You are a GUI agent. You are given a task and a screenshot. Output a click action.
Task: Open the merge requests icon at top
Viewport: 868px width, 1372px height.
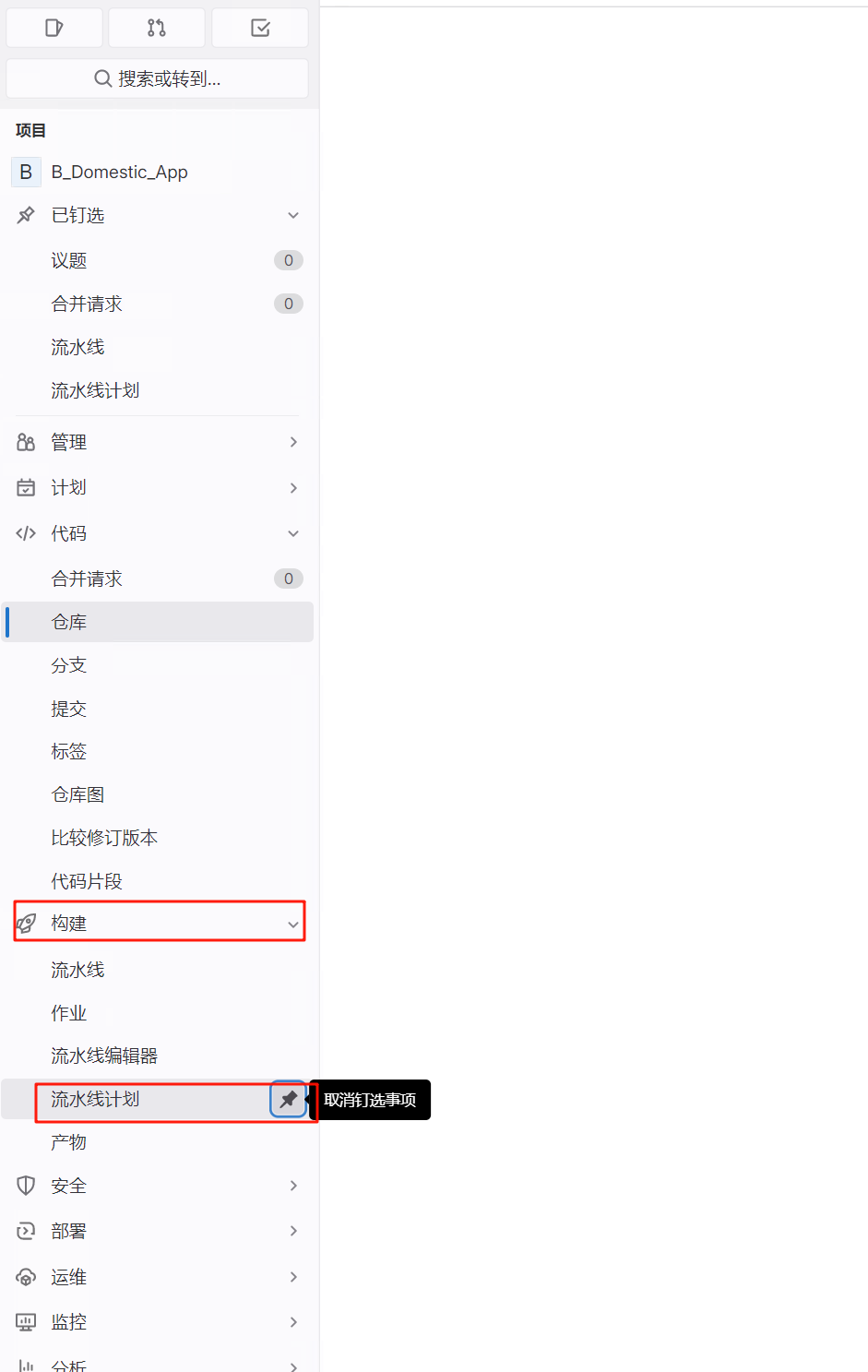coord(157,28)
